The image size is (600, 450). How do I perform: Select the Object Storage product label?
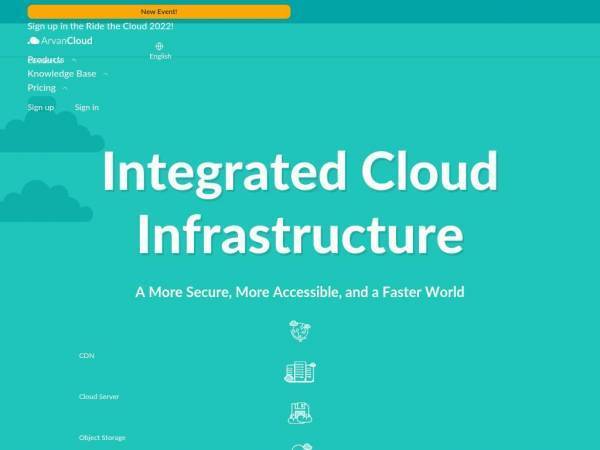(102, 438)
